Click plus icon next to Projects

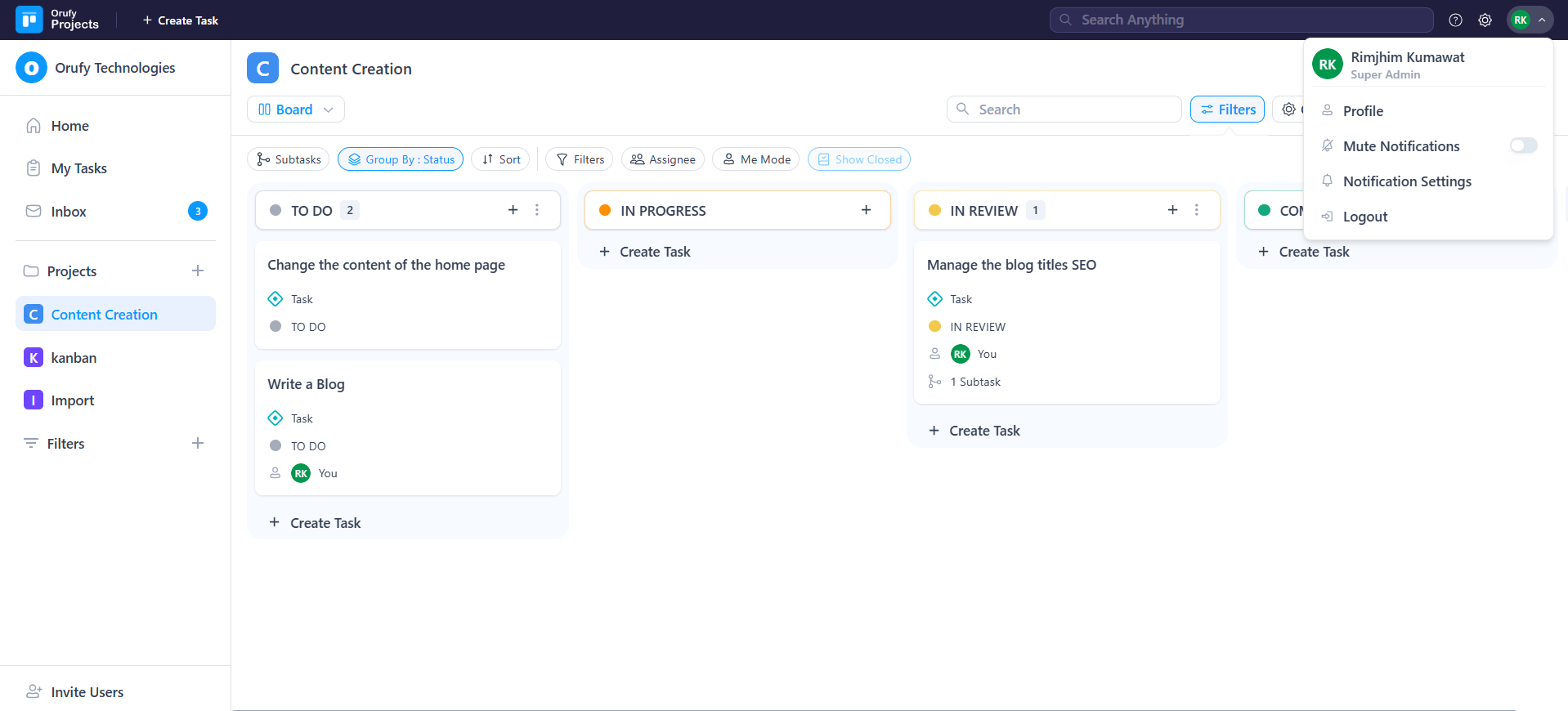pyautogui.click(x=198, y=271)
